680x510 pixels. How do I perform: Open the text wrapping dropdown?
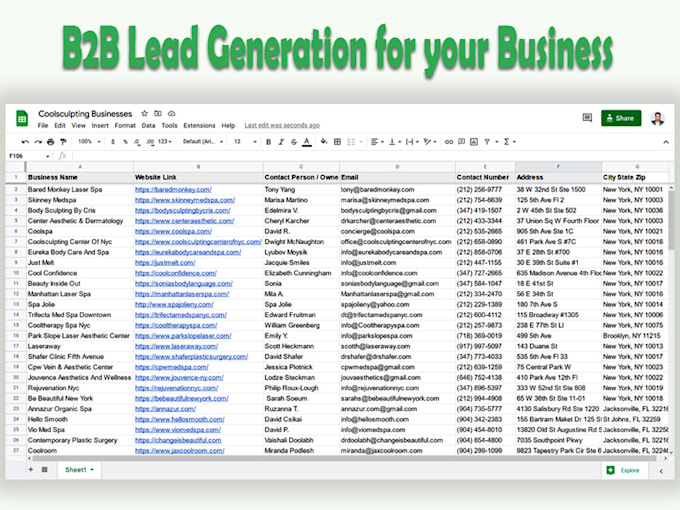click(412, 142)
